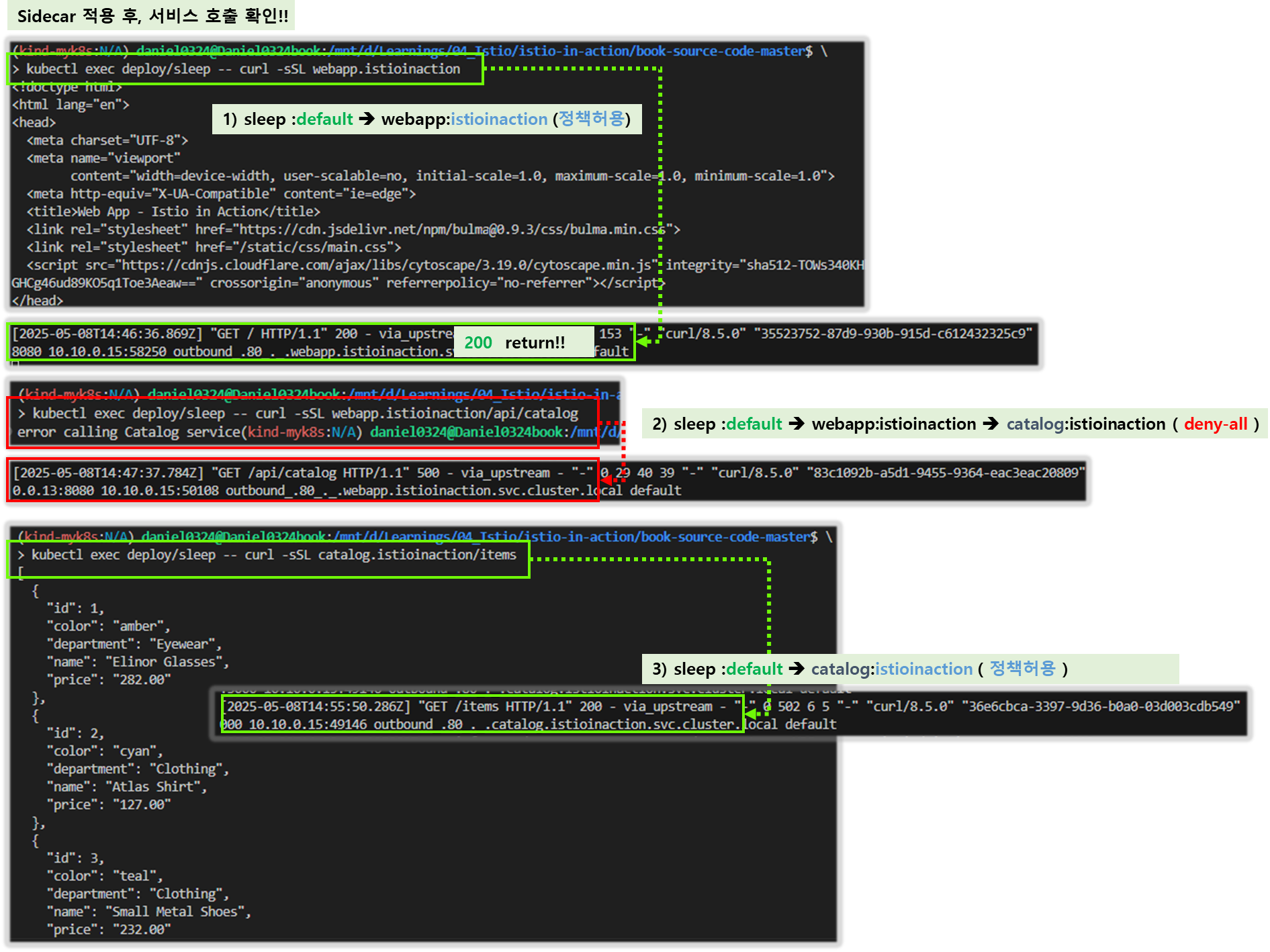The height and width of the screenshot is (952, 1270).
Task: Click the bulma.min.css stylesheet link line
Action: (353, 230)
